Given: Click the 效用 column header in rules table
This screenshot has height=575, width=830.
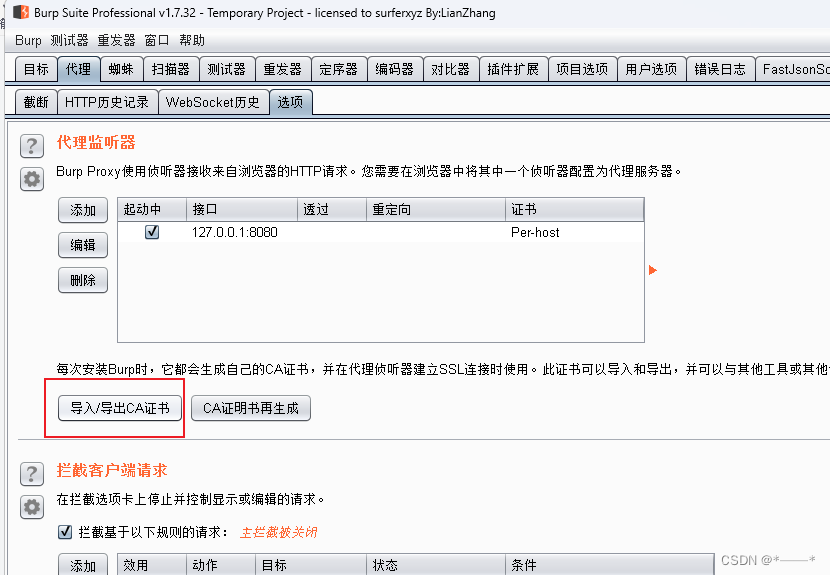Looking at the screenshot, I should pyautogui.click(x=152, y=565).
